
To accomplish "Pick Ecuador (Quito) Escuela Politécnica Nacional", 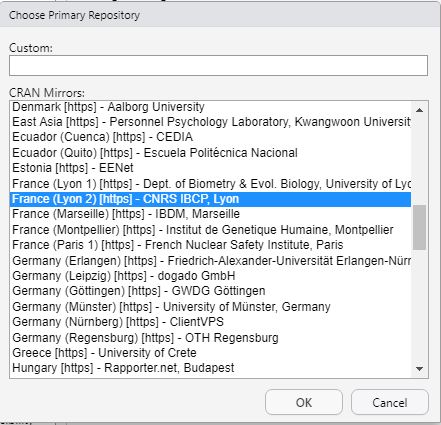I will click(210, 153).
